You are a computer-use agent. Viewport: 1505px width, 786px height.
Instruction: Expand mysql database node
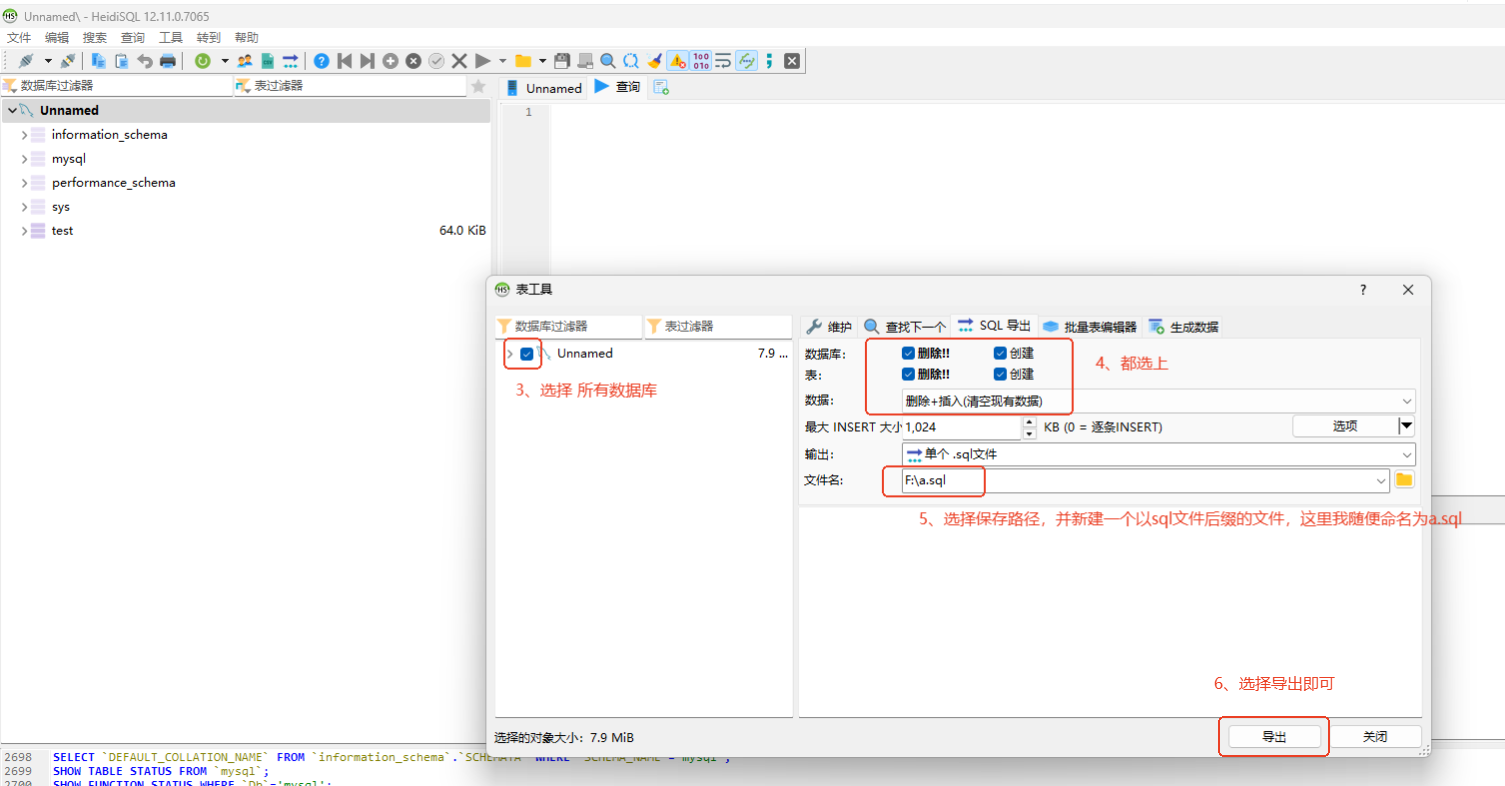pyautogui.click(x=24, y=158)
